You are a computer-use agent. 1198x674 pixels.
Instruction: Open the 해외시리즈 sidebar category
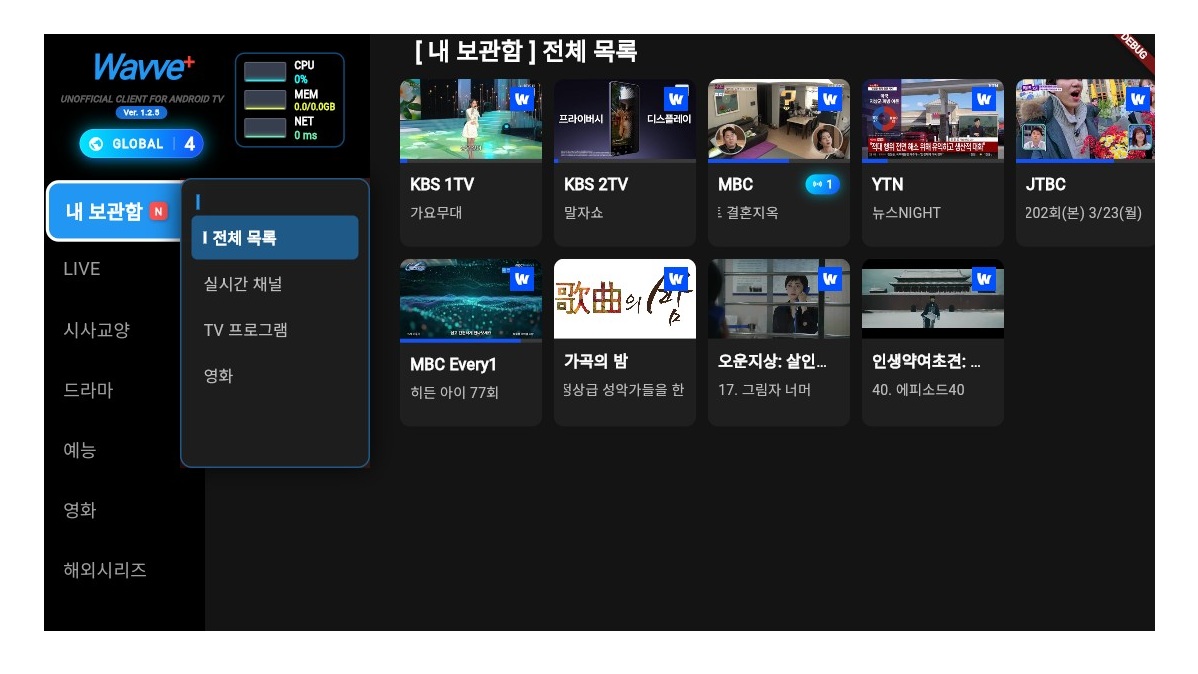105,570
